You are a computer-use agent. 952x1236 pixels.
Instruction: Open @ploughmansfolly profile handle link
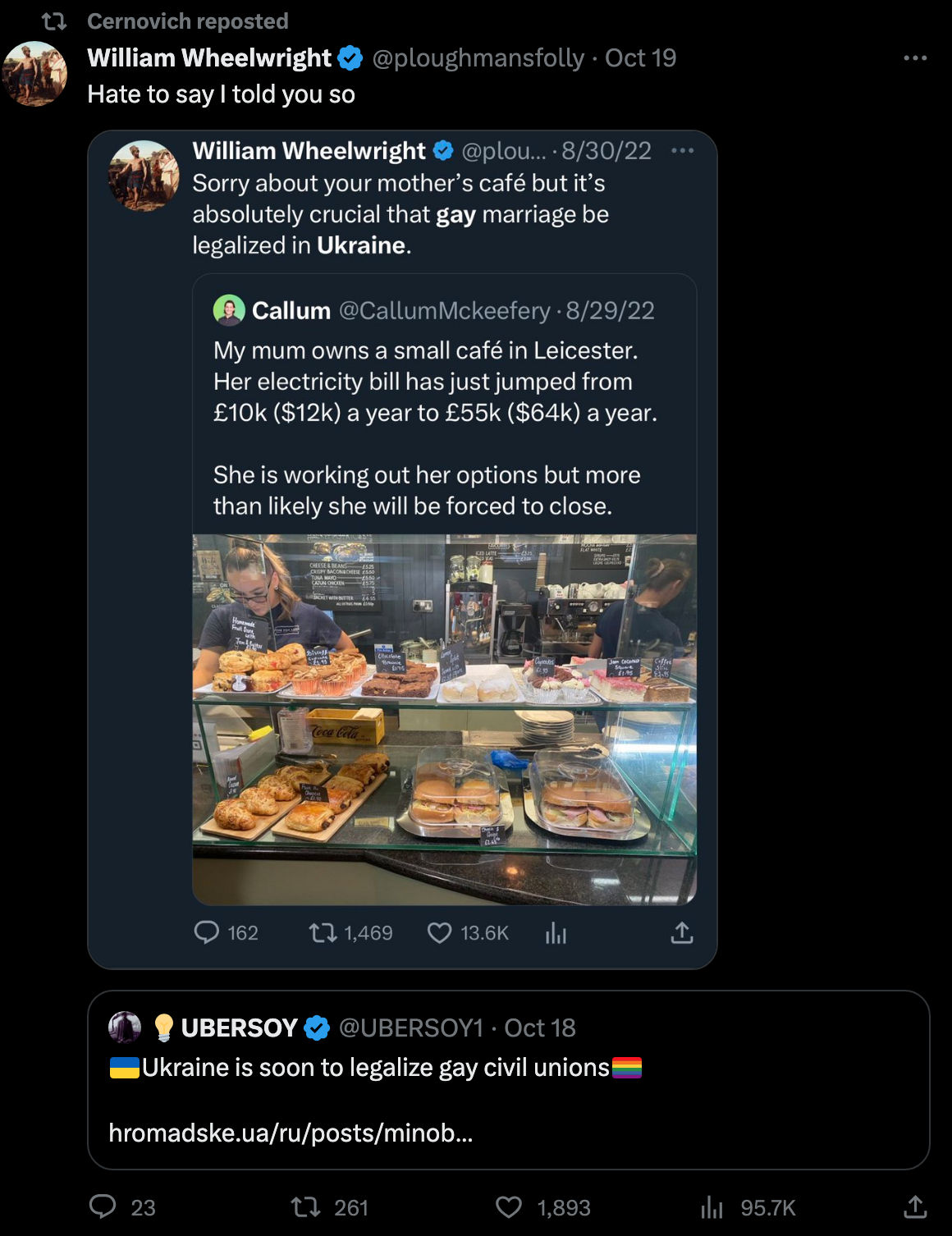coord(478,58)
